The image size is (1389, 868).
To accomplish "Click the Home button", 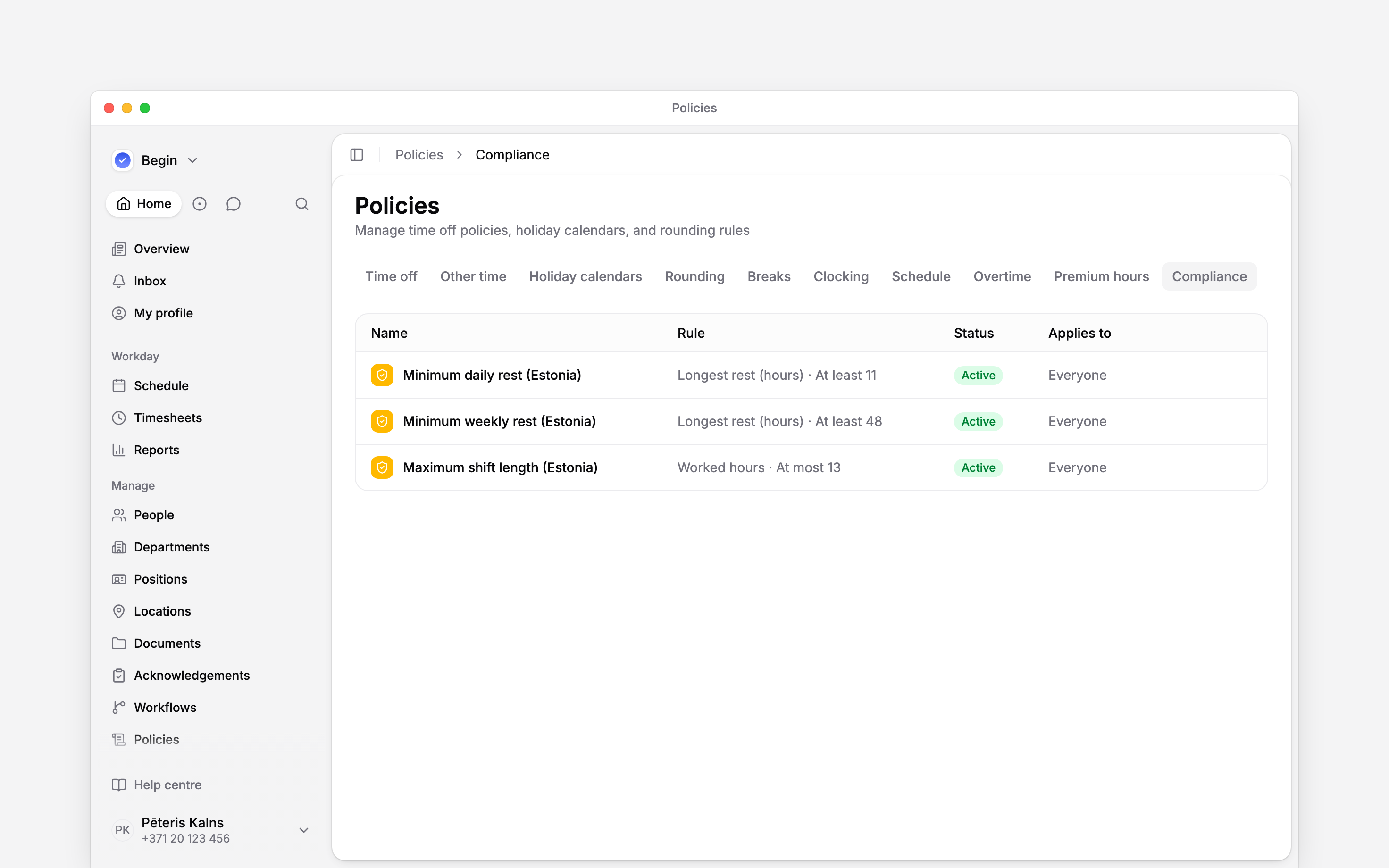I will [143, 204].
